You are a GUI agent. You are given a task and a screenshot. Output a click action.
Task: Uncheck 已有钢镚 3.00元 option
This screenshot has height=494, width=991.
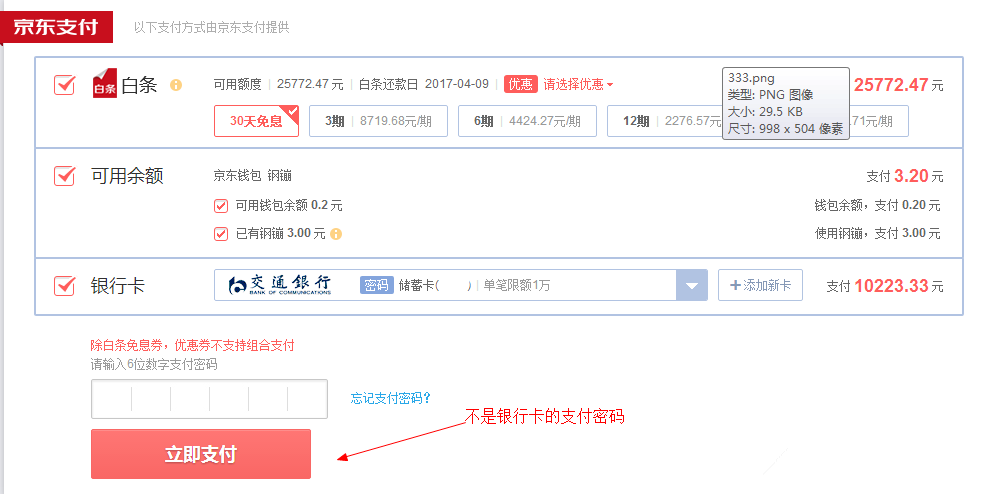221,234
